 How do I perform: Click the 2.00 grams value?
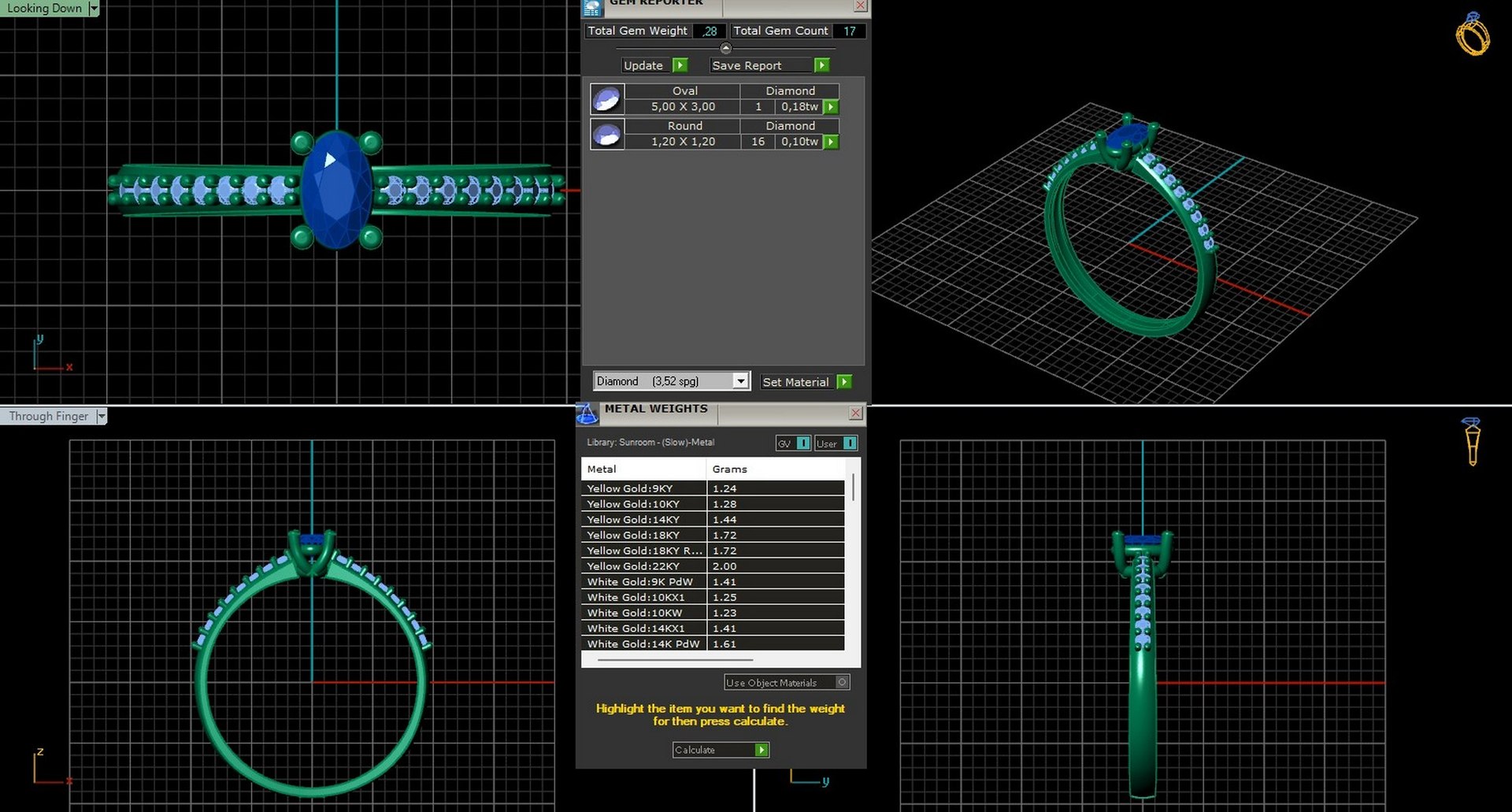[724, 566]
